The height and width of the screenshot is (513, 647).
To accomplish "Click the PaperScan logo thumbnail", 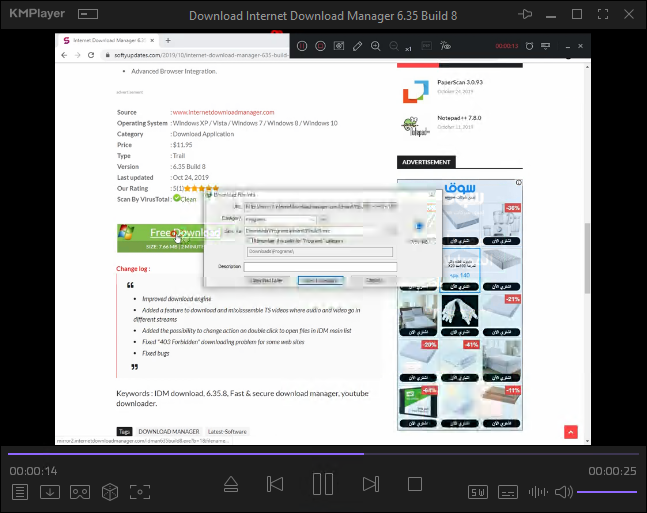I will click(416, 91).
